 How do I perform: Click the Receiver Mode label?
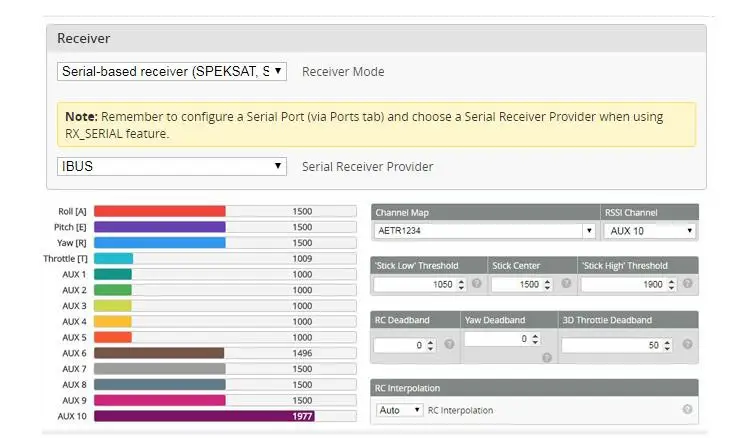[x=343, y=72]
